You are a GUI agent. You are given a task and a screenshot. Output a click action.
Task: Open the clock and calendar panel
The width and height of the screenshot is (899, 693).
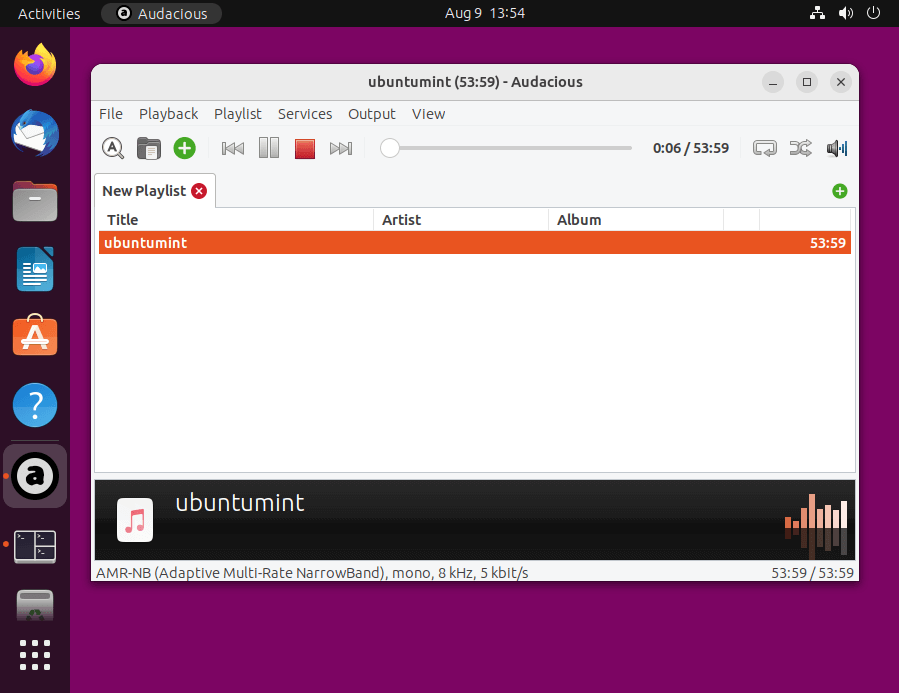coord(485,13)
